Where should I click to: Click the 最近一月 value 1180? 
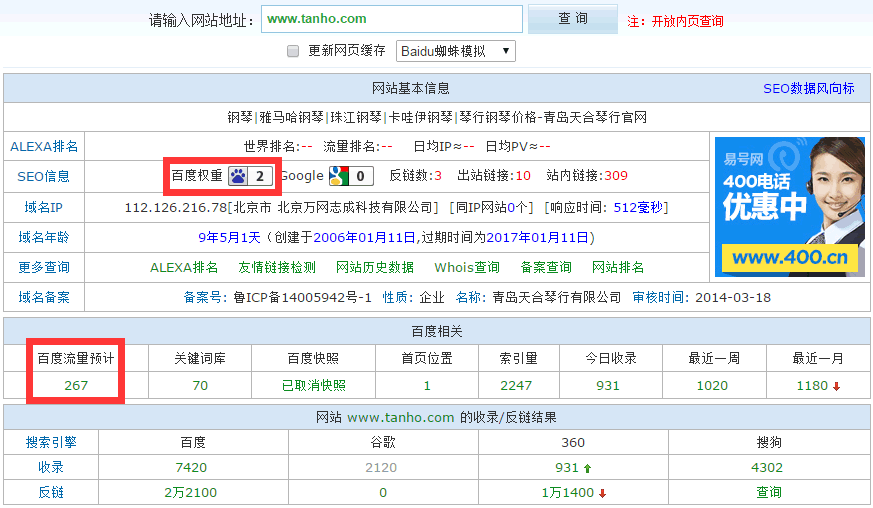click(x=812, y=385)
